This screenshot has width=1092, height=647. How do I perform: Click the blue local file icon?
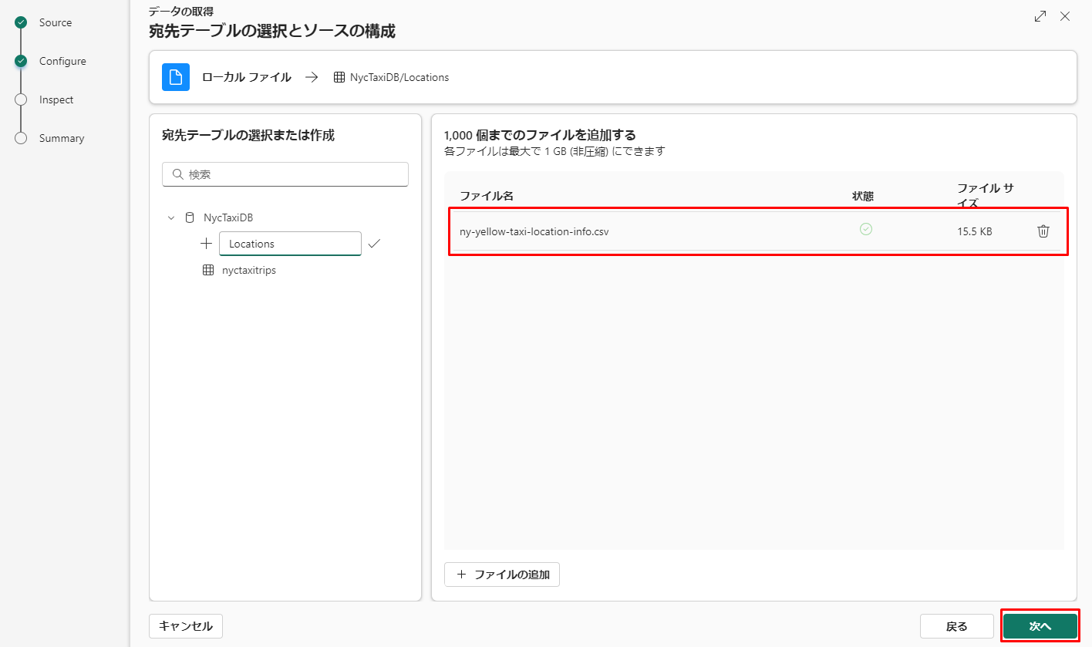coord(176,77)
